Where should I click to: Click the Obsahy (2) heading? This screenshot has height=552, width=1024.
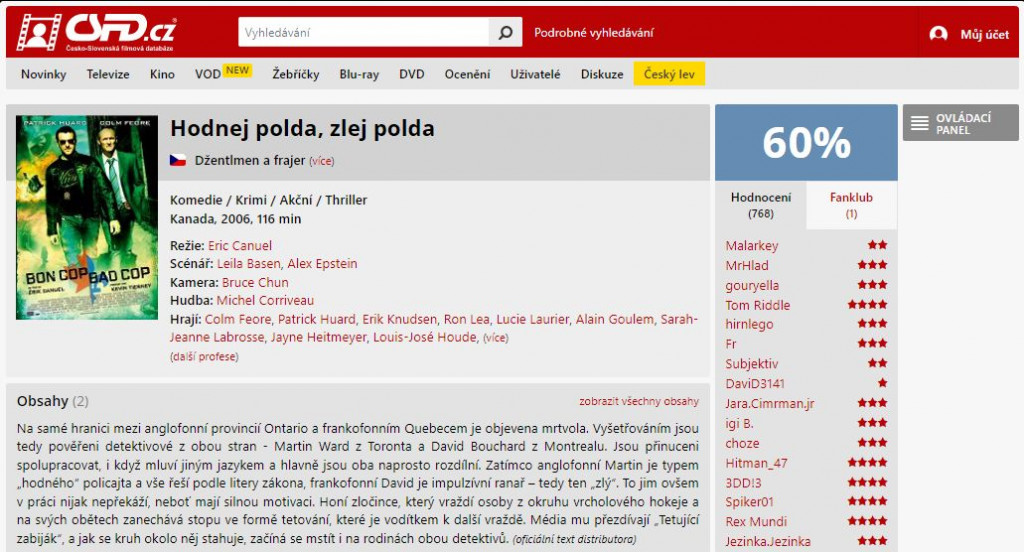point(53,401)
